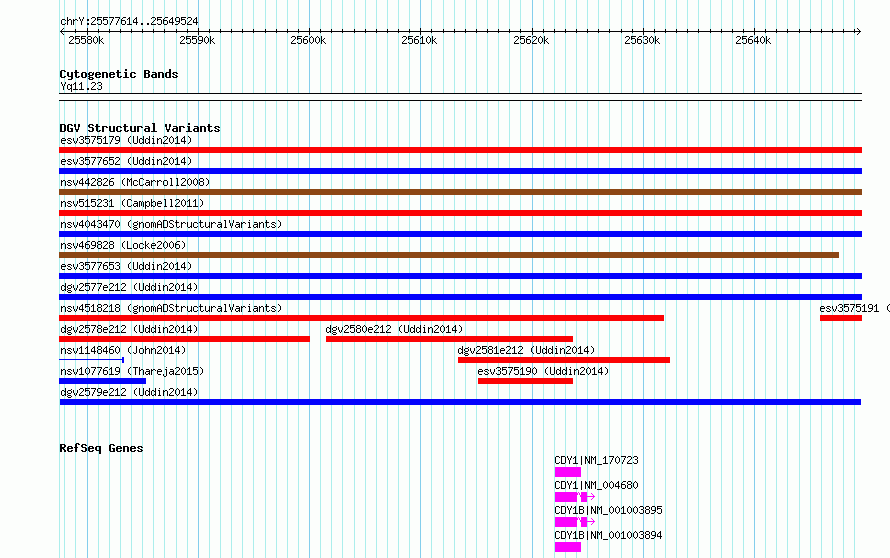Click esv3575190 (Uddin2014) label

pyautogui.click(x=543, y=371)
